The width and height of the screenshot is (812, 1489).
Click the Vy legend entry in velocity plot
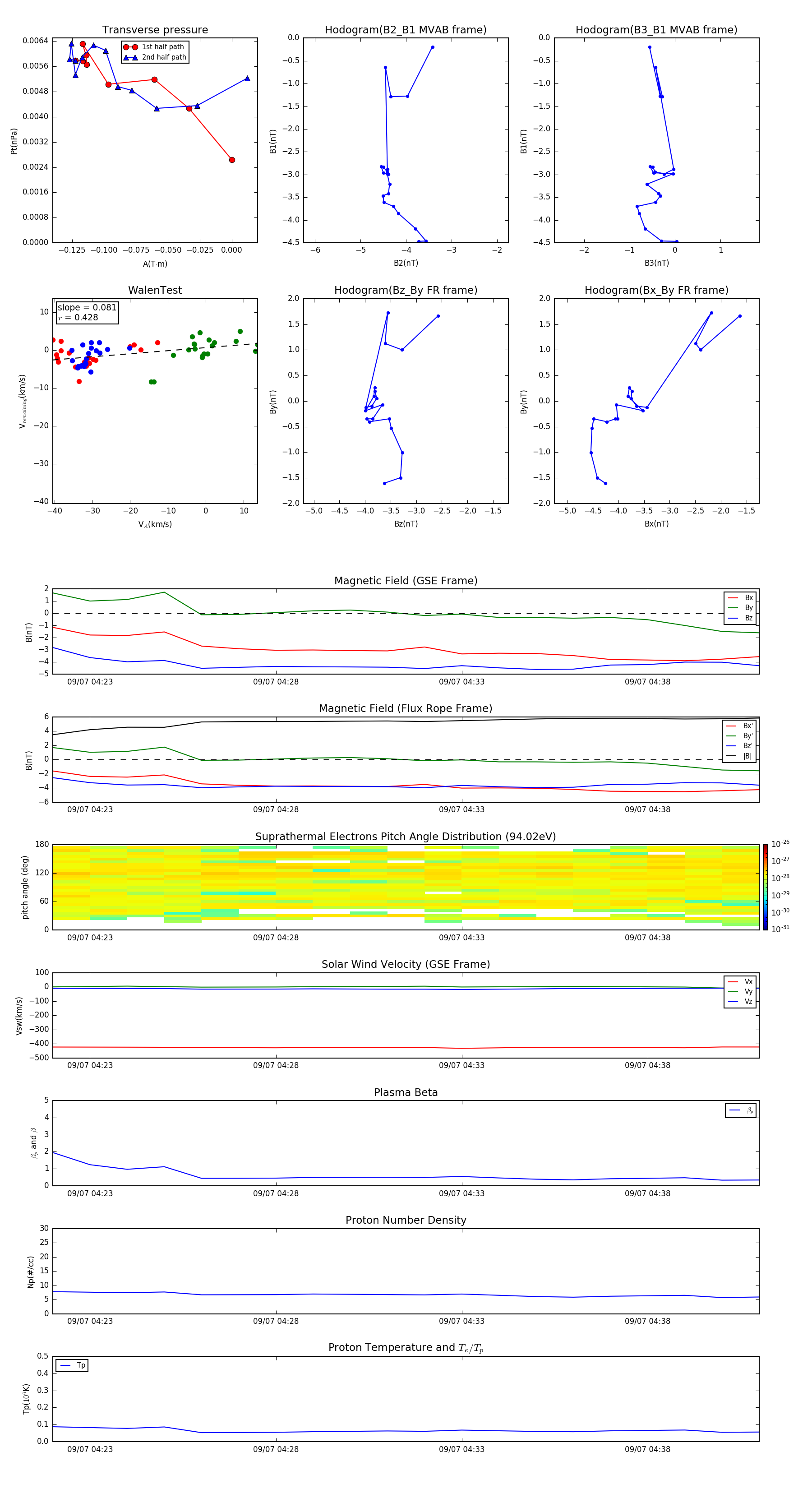tap(740, 992)
